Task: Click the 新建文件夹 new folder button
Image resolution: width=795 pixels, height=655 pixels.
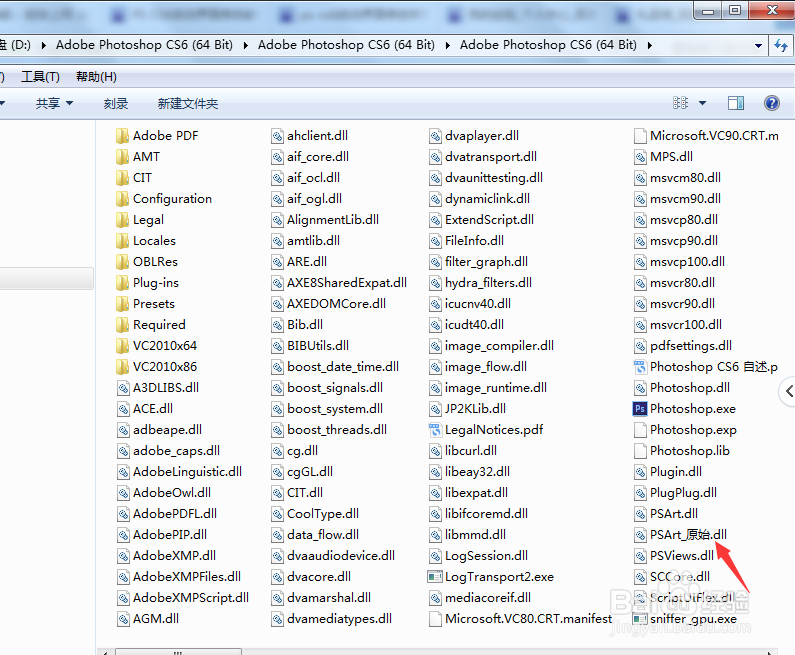Action: [188, 103]
